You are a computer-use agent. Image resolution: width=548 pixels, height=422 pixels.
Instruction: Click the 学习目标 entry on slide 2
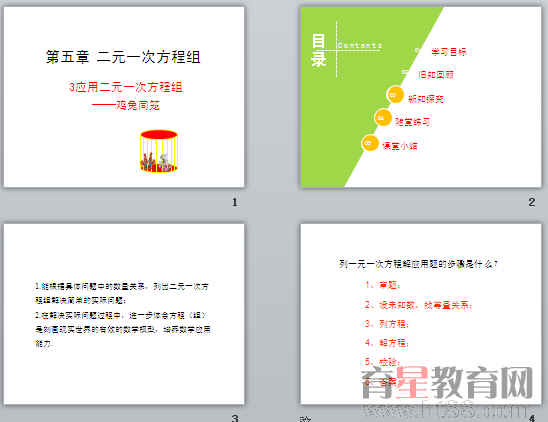pyautogui.click(x=449, y=52)
